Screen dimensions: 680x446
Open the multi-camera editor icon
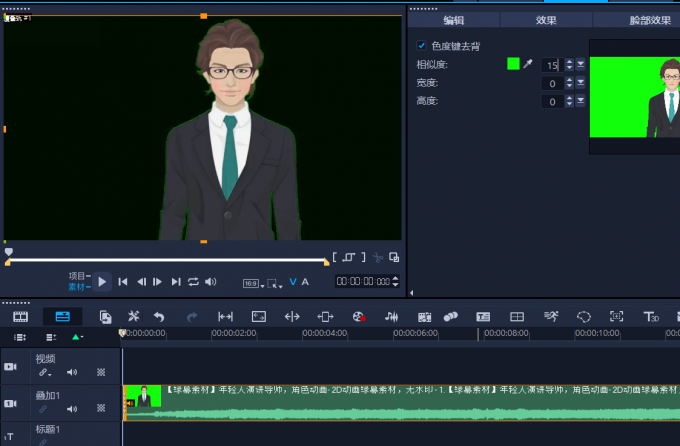(424, 317)
